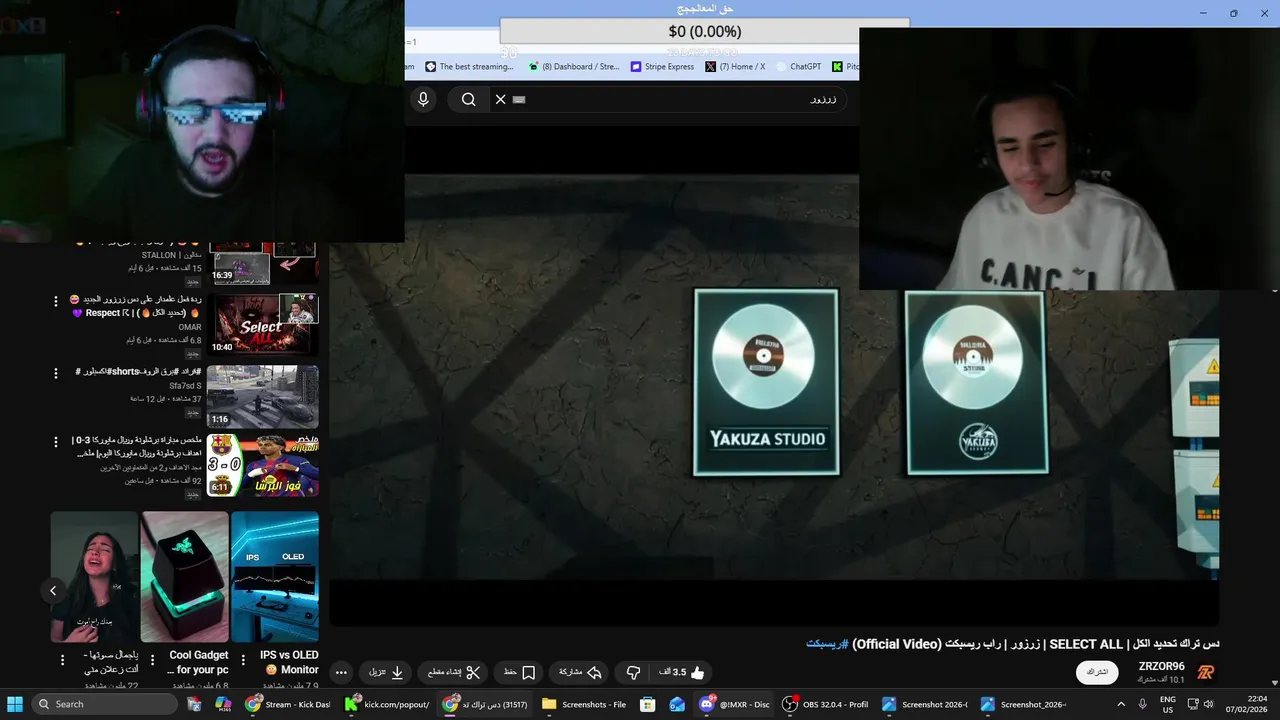Open the Barcelona 3-0 highlights thumbnail
The width and height of the screenshot is (1280, 720).
pos(262,465)
